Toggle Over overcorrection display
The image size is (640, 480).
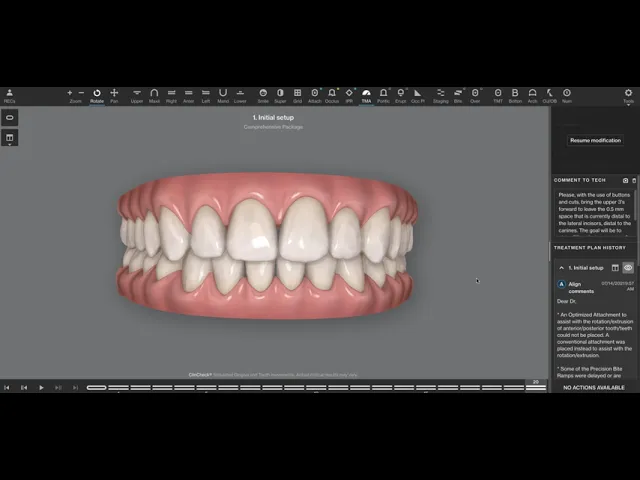tap(475, 96)
